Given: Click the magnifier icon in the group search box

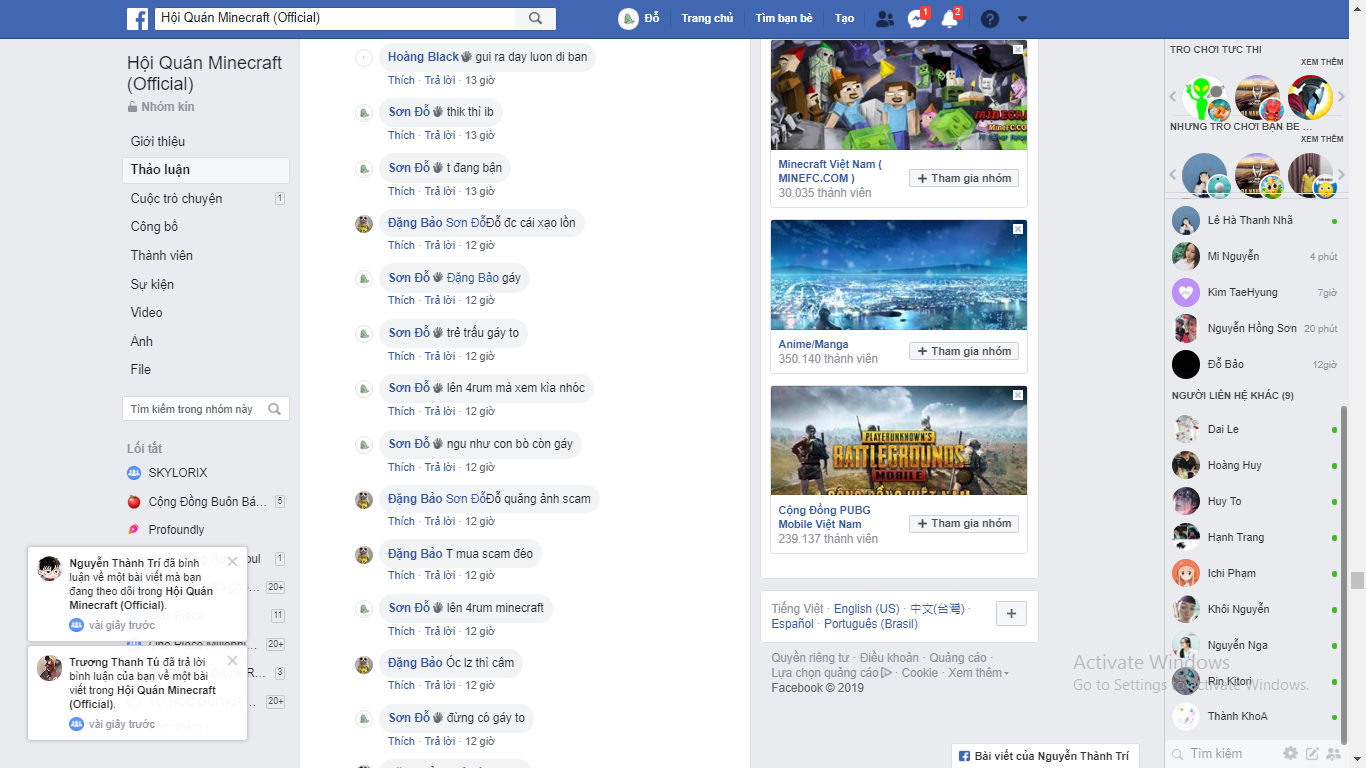Looking at the screenshot, I should click(275, 409).
